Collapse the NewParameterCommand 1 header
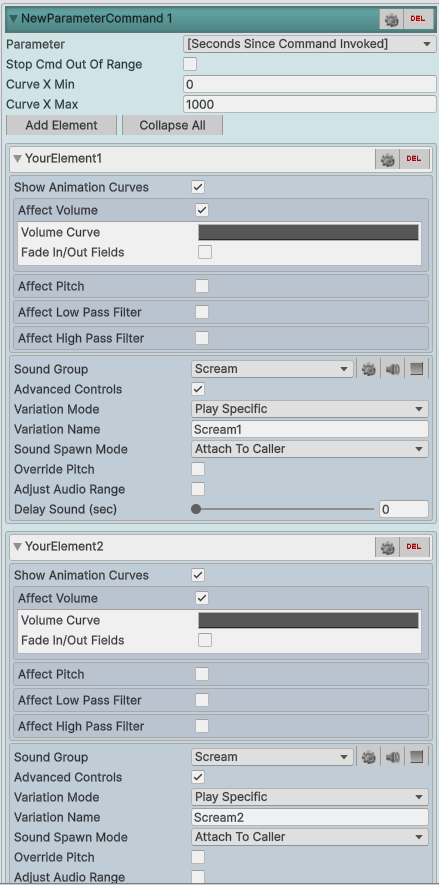The height and width of the screenshot is (885, 439). (x=14, y=19)
